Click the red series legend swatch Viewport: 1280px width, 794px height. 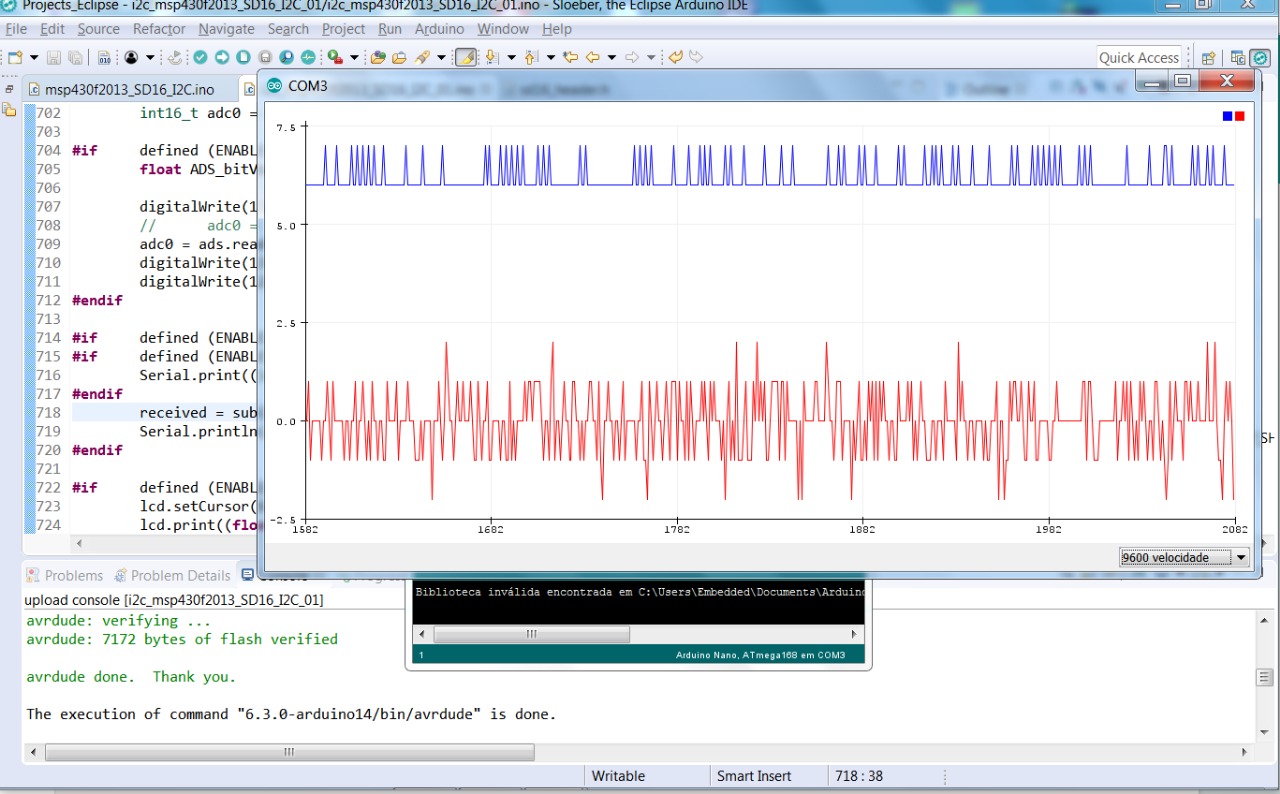1240,116
